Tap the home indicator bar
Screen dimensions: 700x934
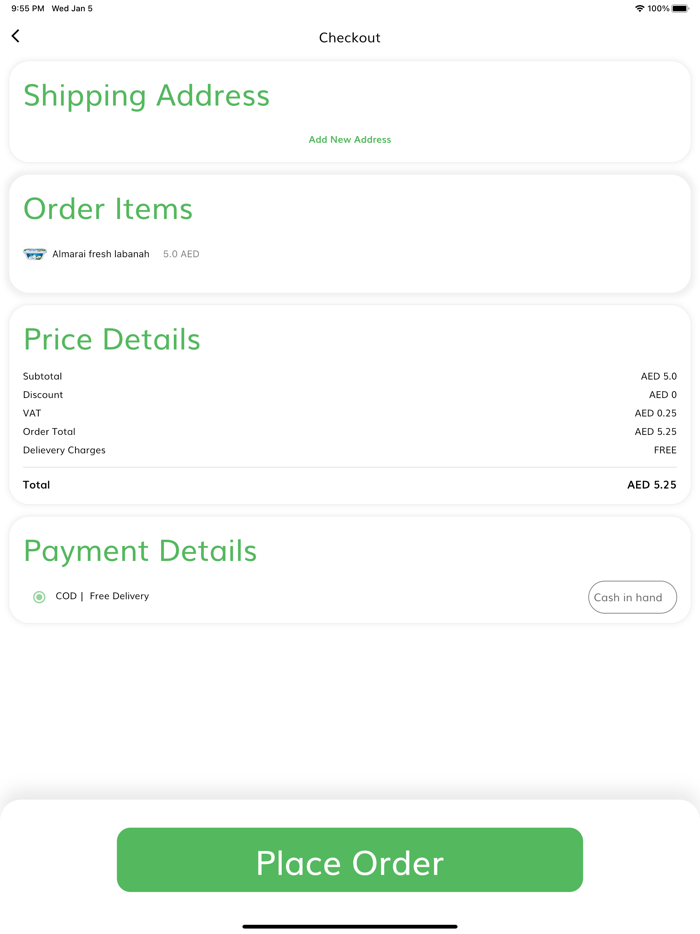350,926
